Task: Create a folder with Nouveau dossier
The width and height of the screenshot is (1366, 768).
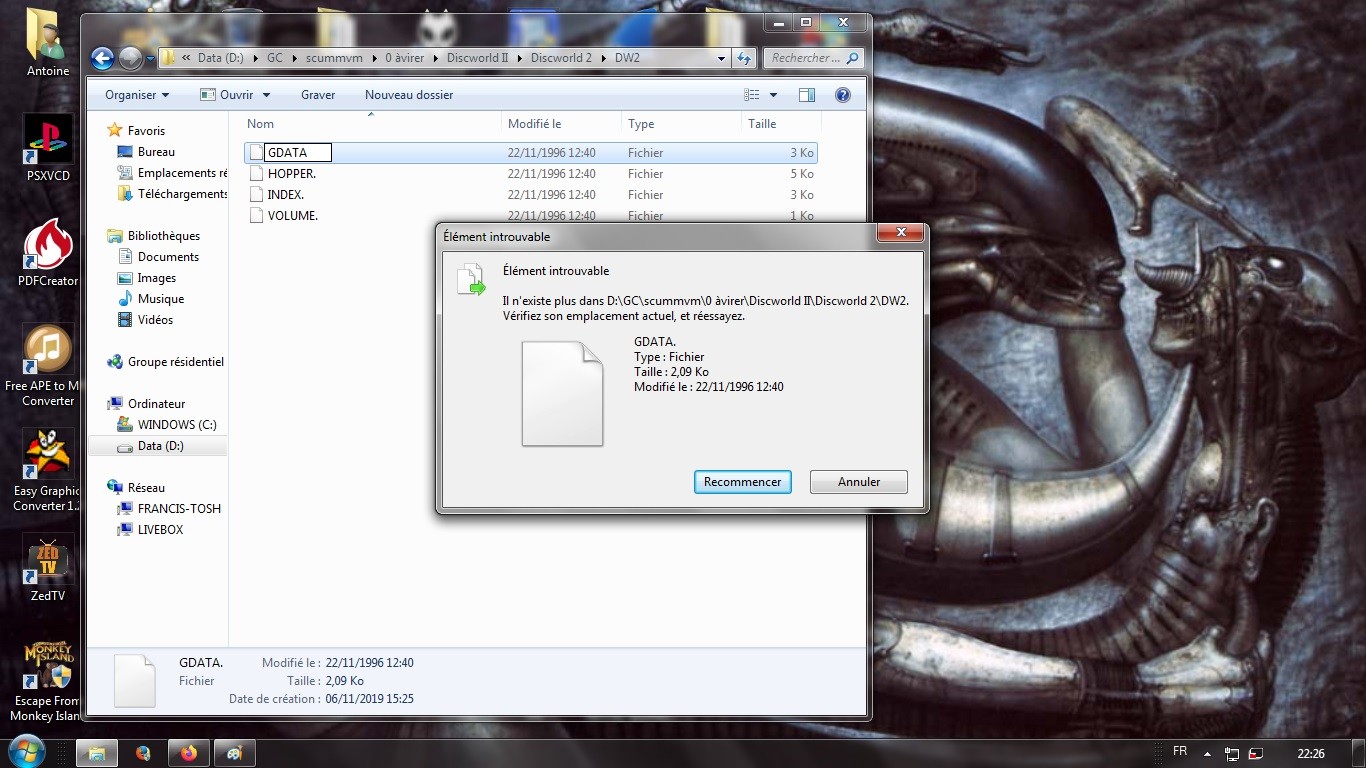Action: [409, 95]
